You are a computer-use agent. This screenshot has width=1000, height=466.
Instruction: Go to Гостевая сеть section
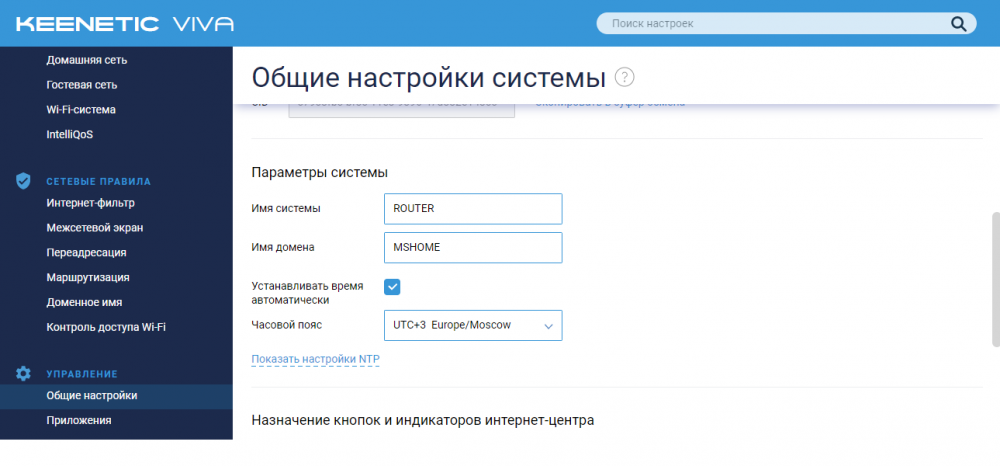pyautogui.click(x=81, y=85)
